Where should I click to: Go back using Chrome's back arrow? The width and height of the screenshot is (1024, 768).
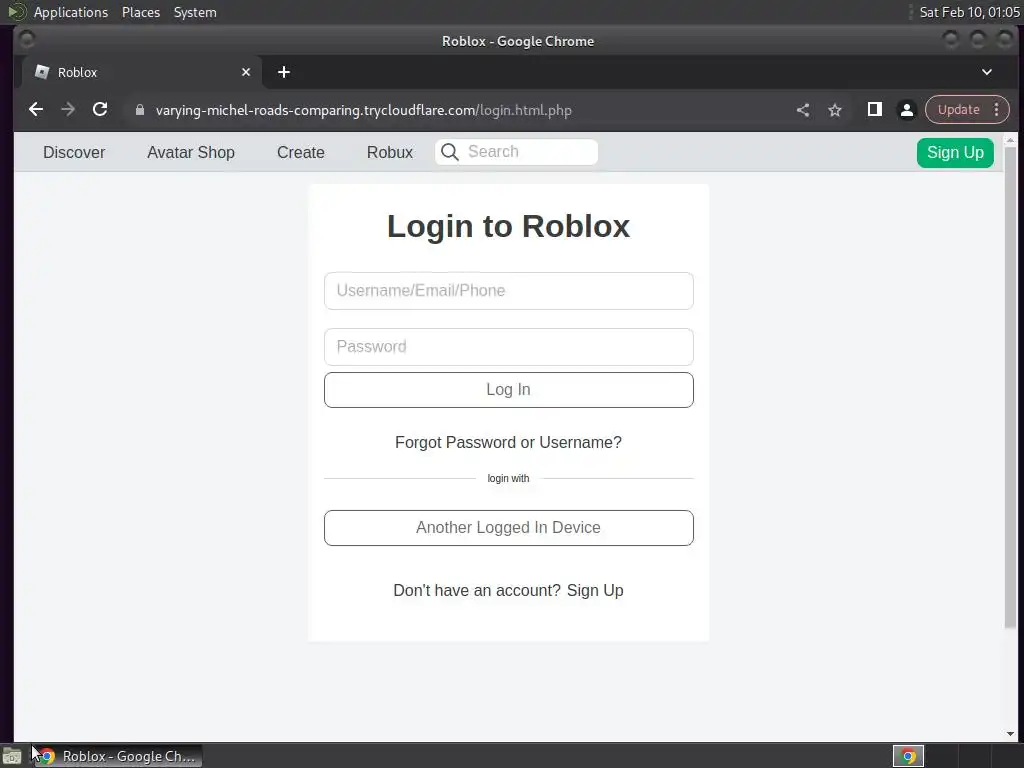pyautogui.click(x=36, y=110)
